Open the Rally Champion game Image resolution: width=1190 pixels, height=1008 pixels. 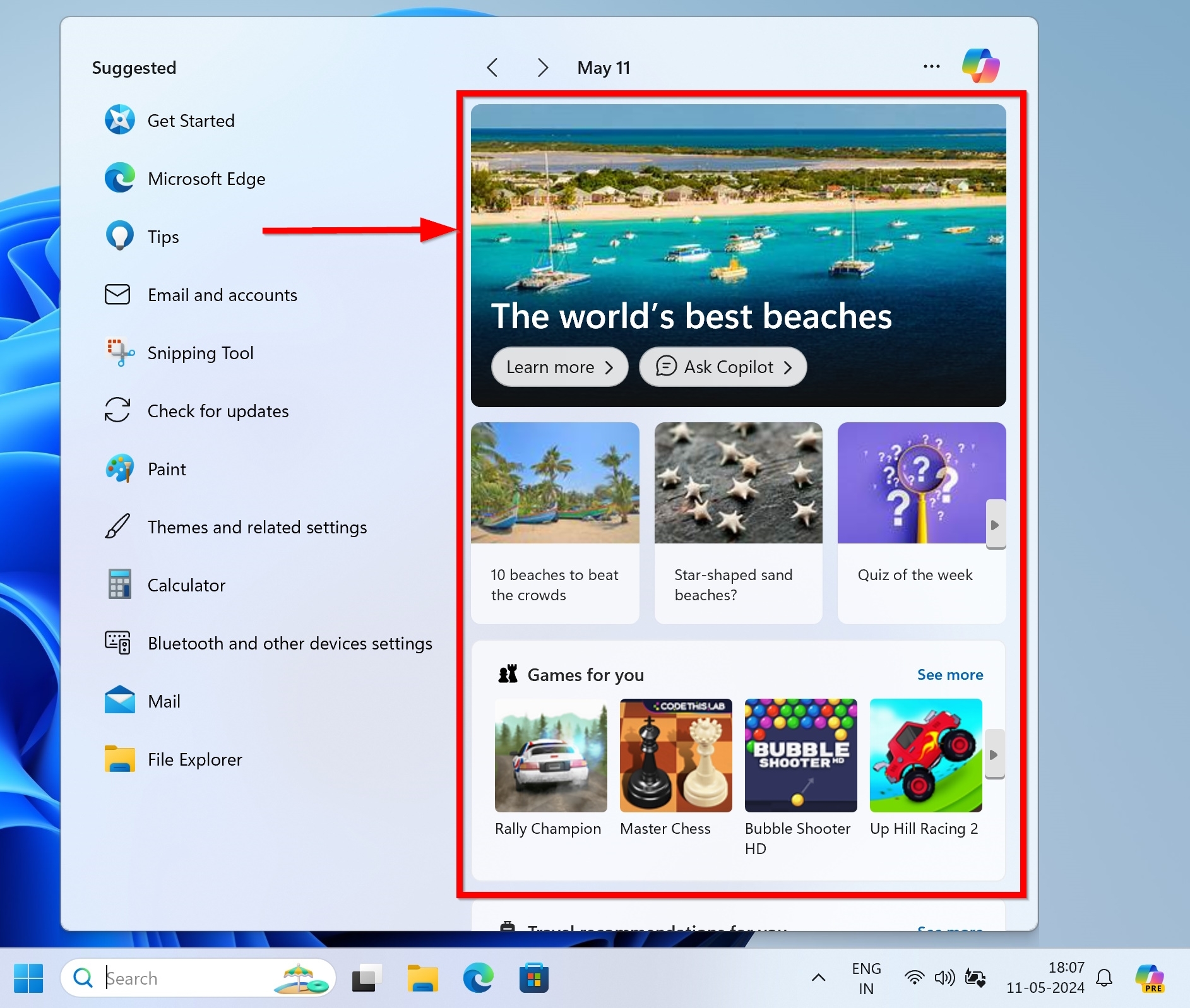(x=550, y=768)
